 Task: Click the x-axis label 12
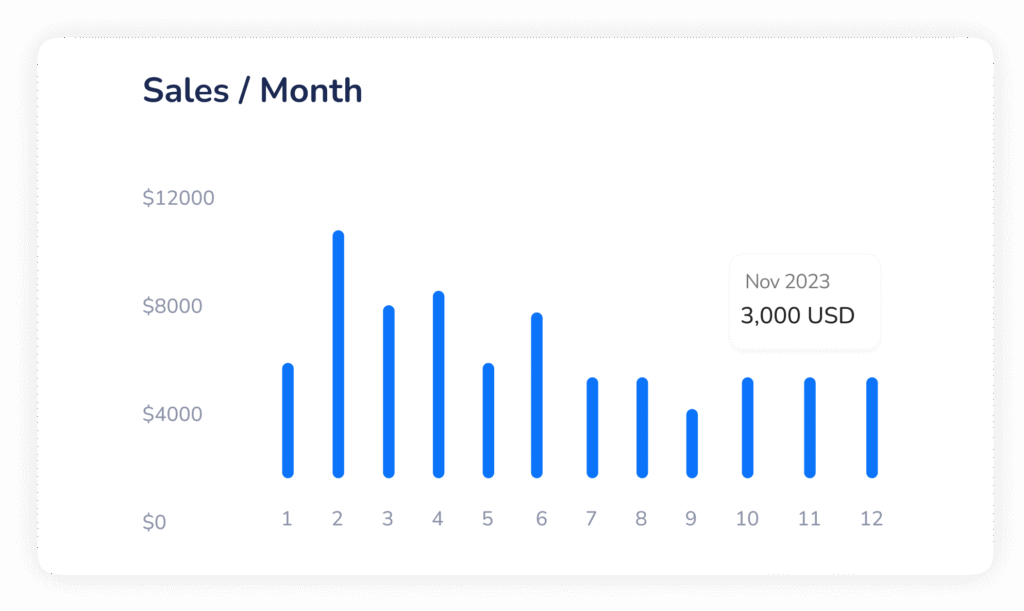(x=872, y=518)
